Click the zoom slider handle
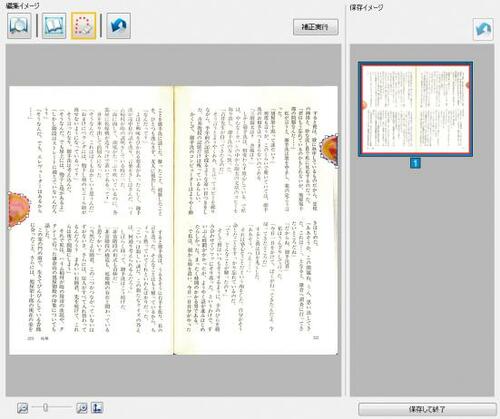Viewport: 500px width, 419px height. click(45, 407)
